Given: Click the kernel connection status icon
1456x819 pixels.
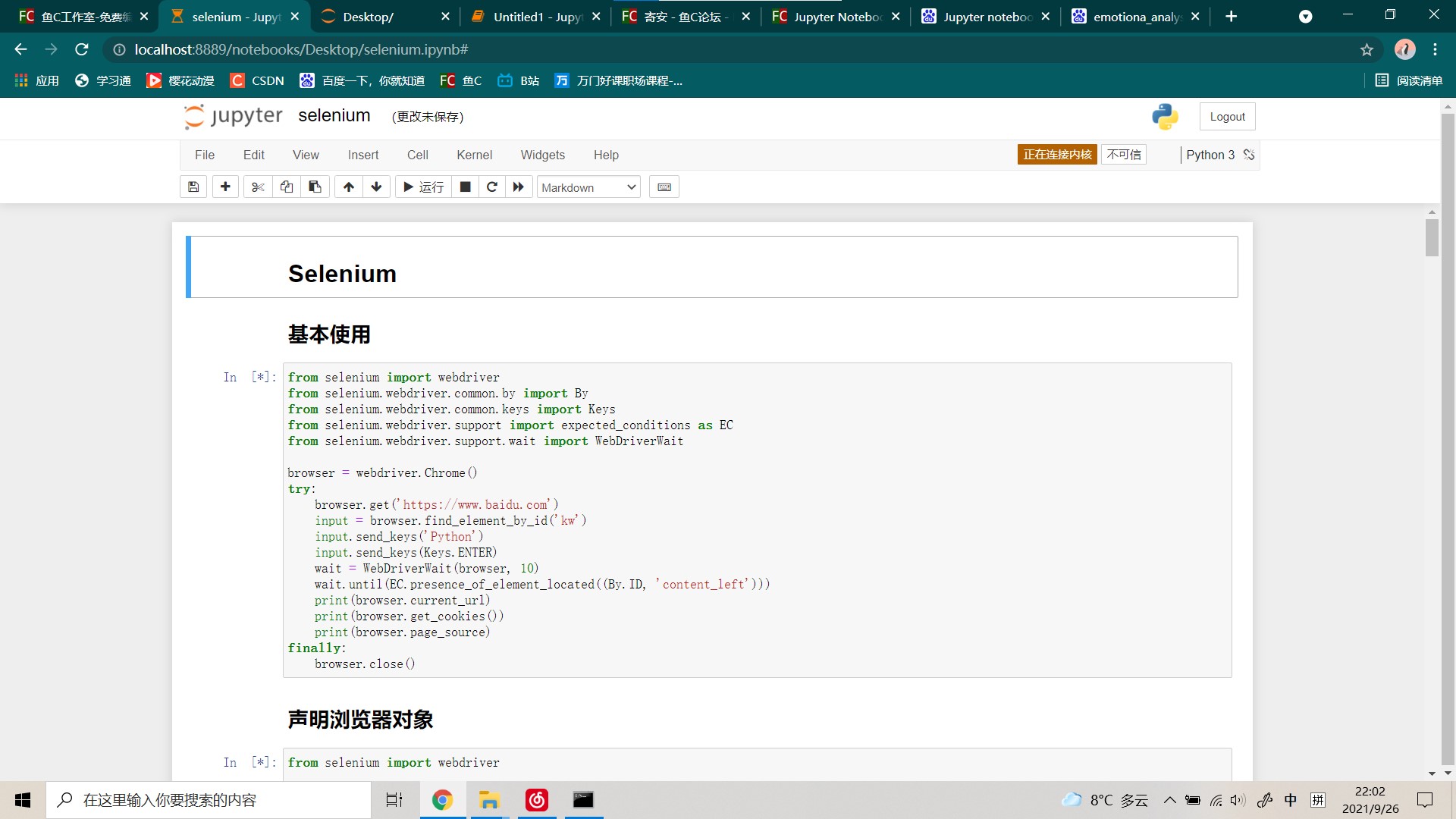Looking at the screenshot, I should (x=1249, y=155).
